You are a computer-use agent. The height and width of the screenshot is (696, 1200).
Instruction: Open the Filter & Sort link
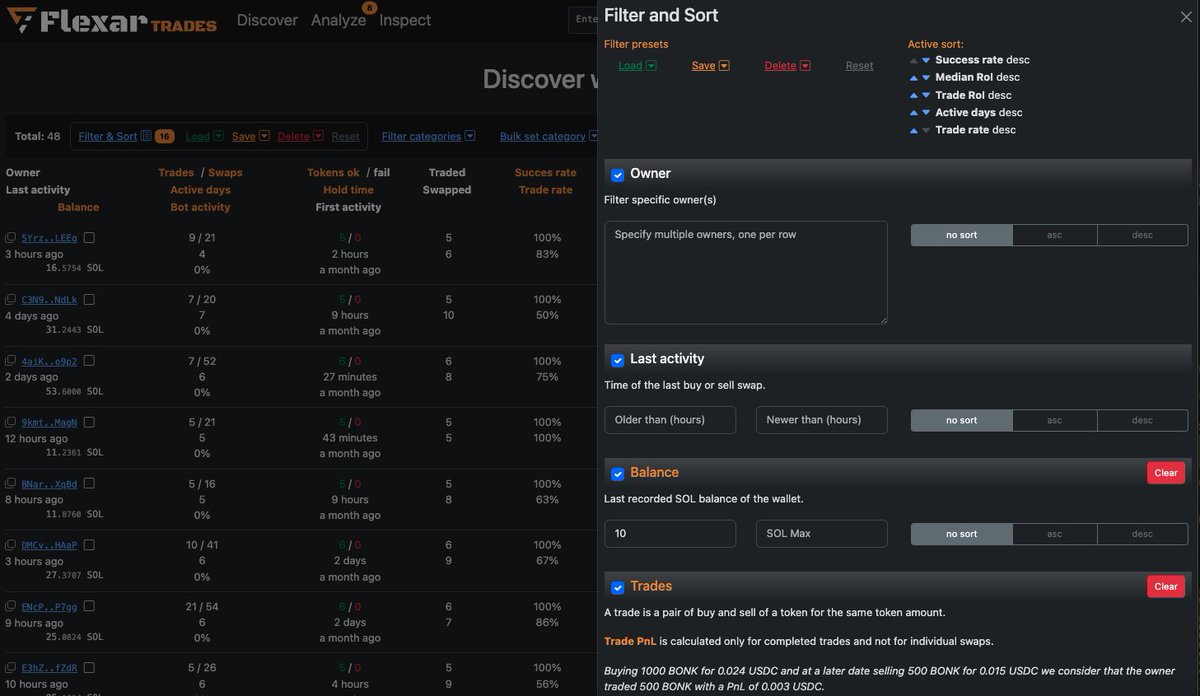pyautogui.click(x=108, y=136)
